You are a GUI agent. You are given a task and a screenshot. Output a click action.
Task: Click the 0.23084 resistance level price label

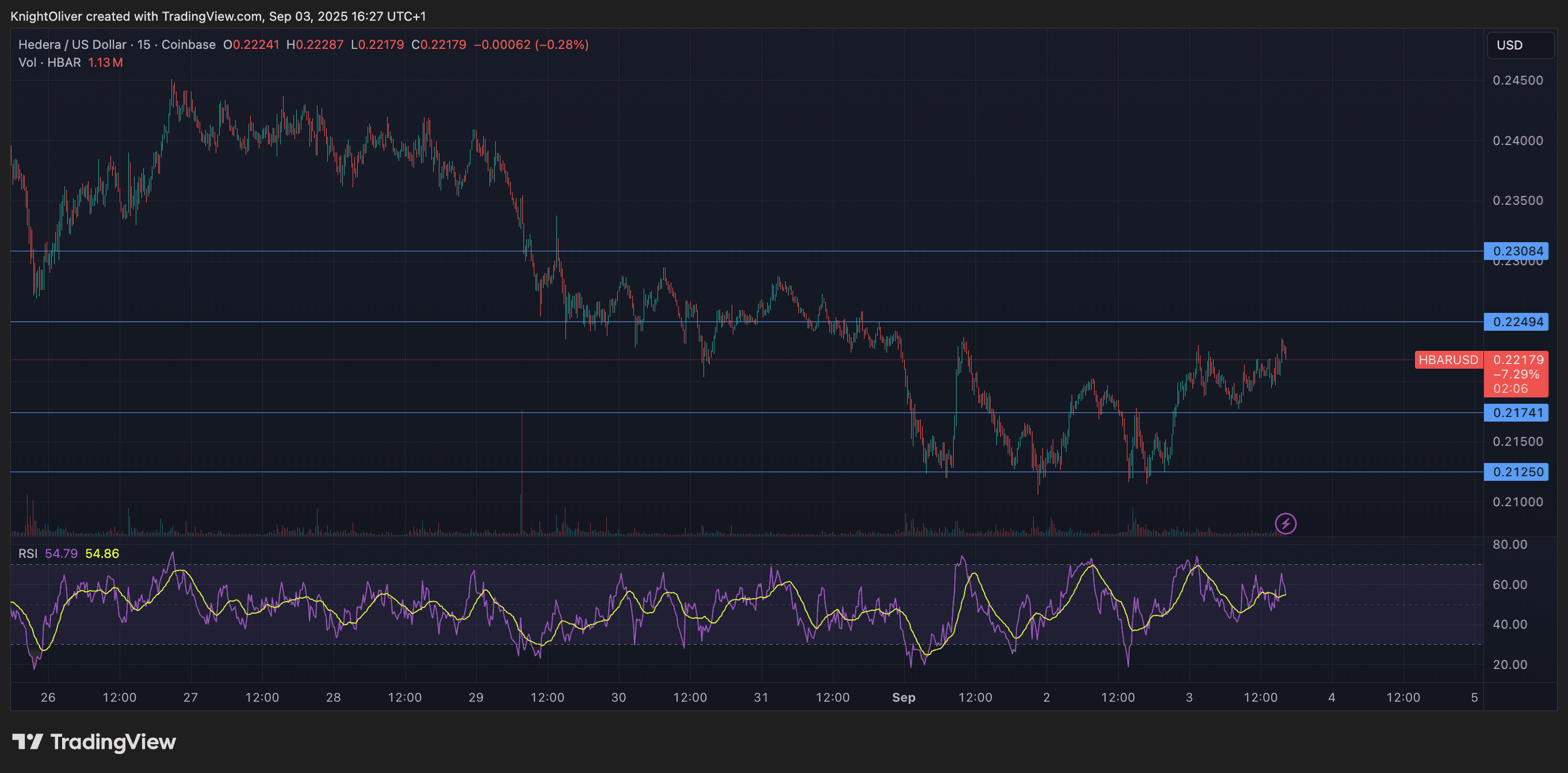tap(1517, 251)
